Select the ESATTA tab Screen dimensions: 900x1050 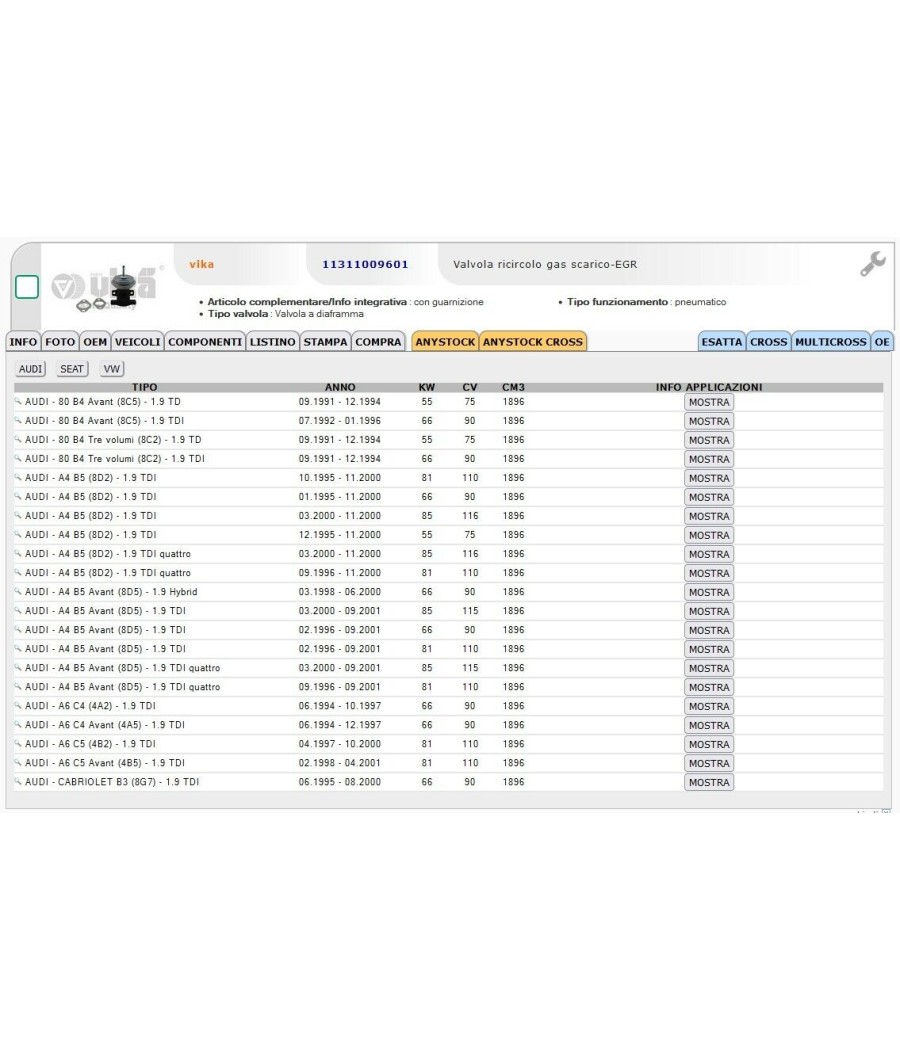coord(722,342)
